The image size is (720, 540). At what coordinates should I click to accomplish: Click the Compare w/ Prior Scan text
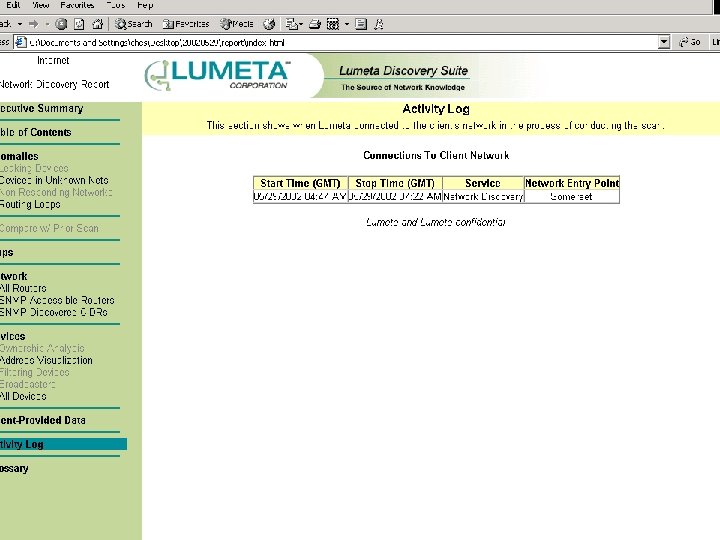point(49,228)
